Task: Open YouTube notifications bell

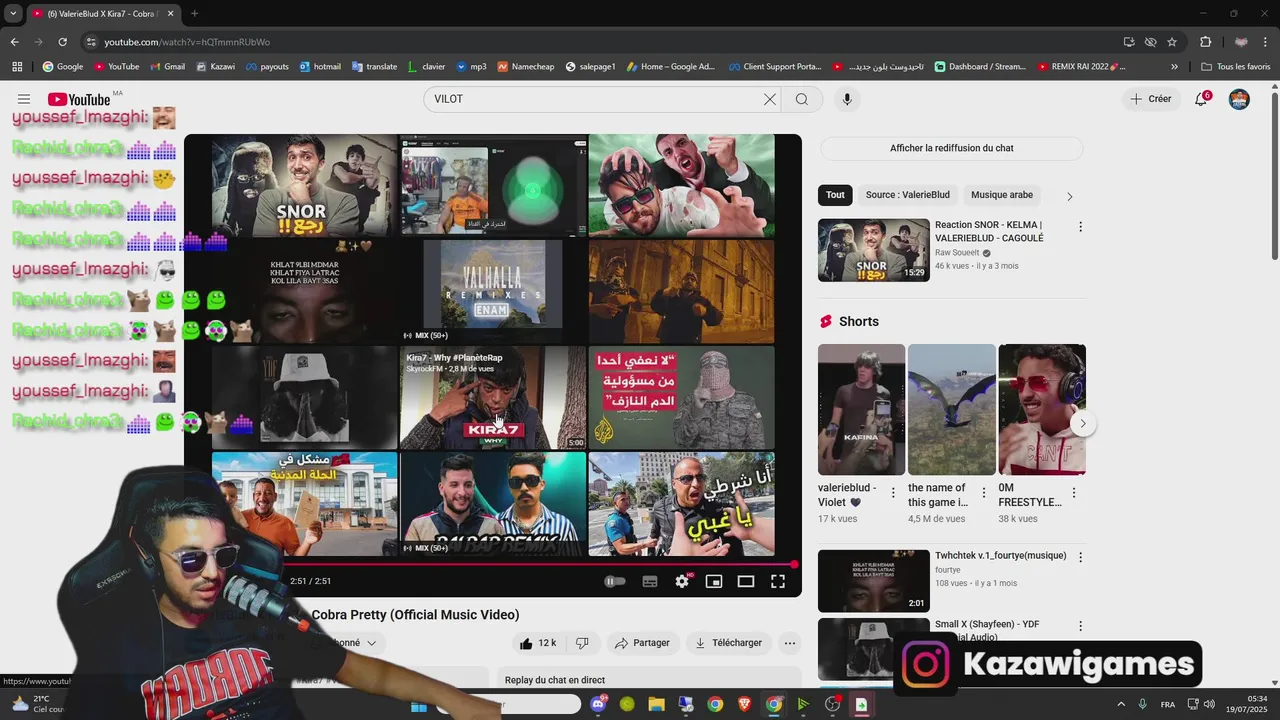Action: pyautogui.click(x=1202, y=99)
